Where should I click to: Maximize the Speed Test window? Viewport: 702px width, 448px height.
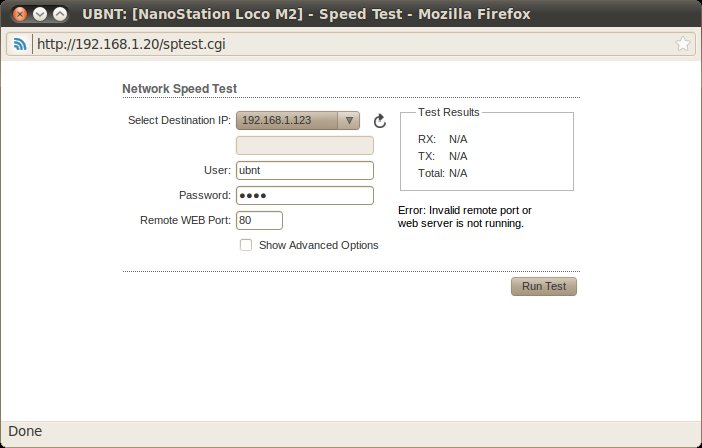tap(59, 14)
